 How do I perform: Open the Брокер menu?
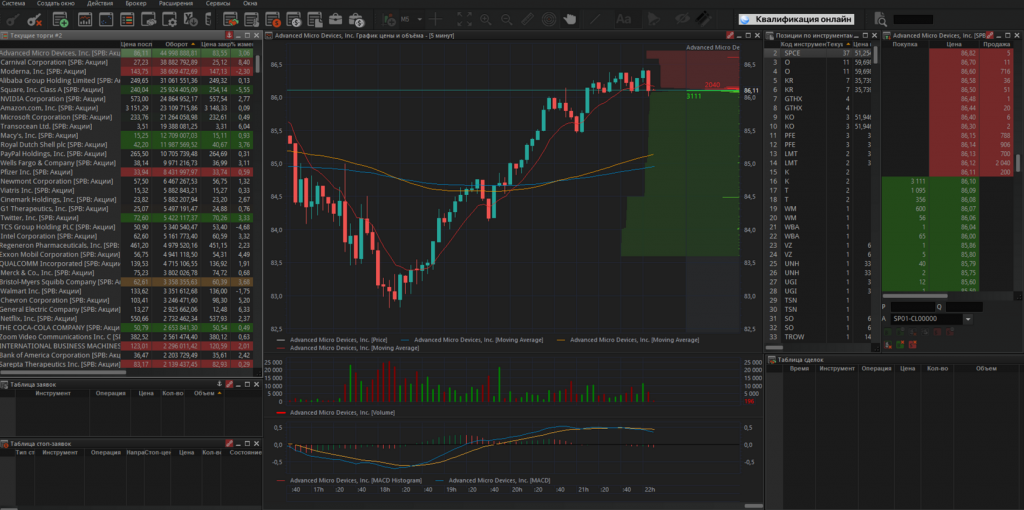pos(138,4)
